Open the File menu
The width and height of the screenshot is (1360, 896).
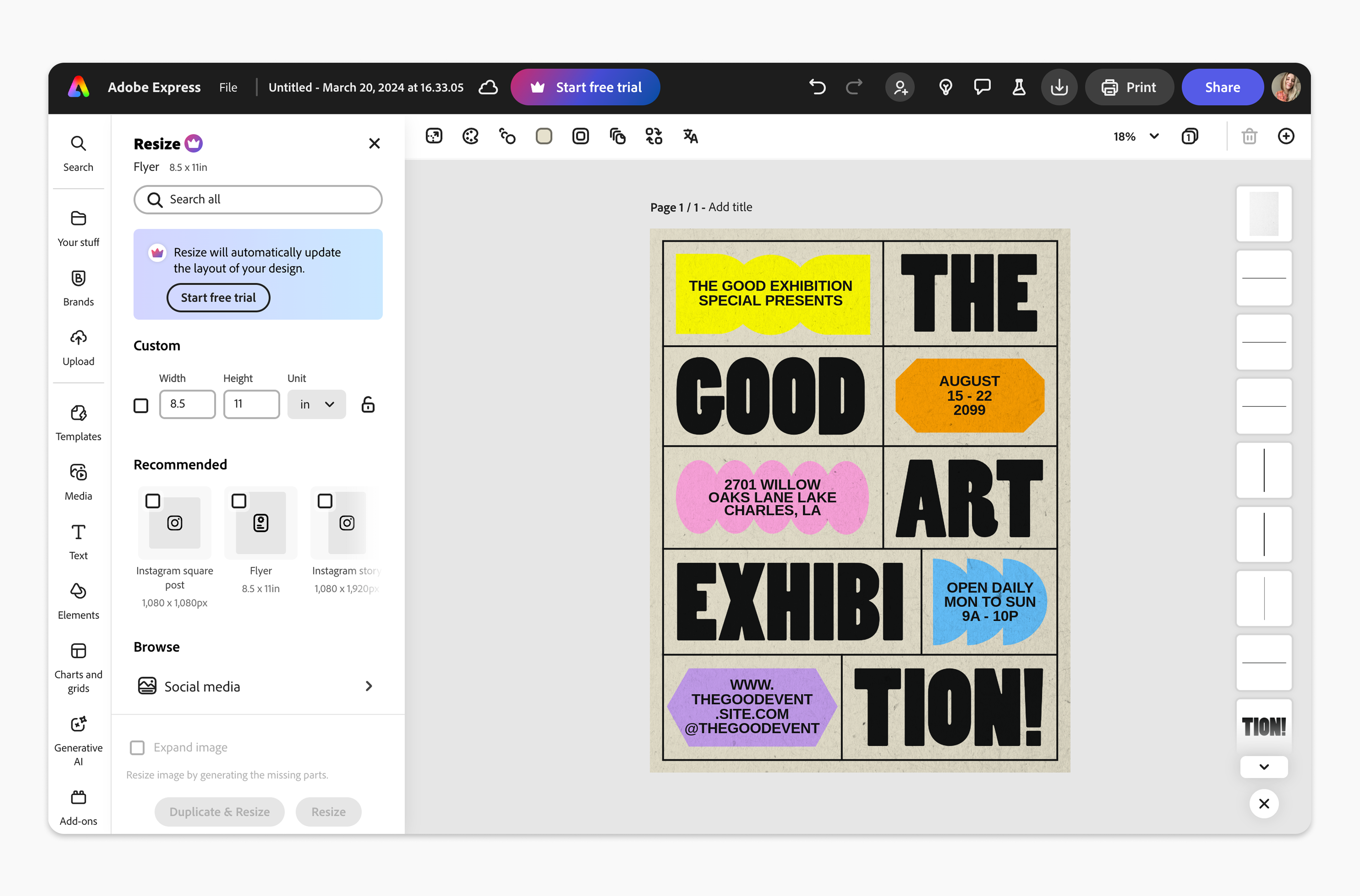coord(228,87)
